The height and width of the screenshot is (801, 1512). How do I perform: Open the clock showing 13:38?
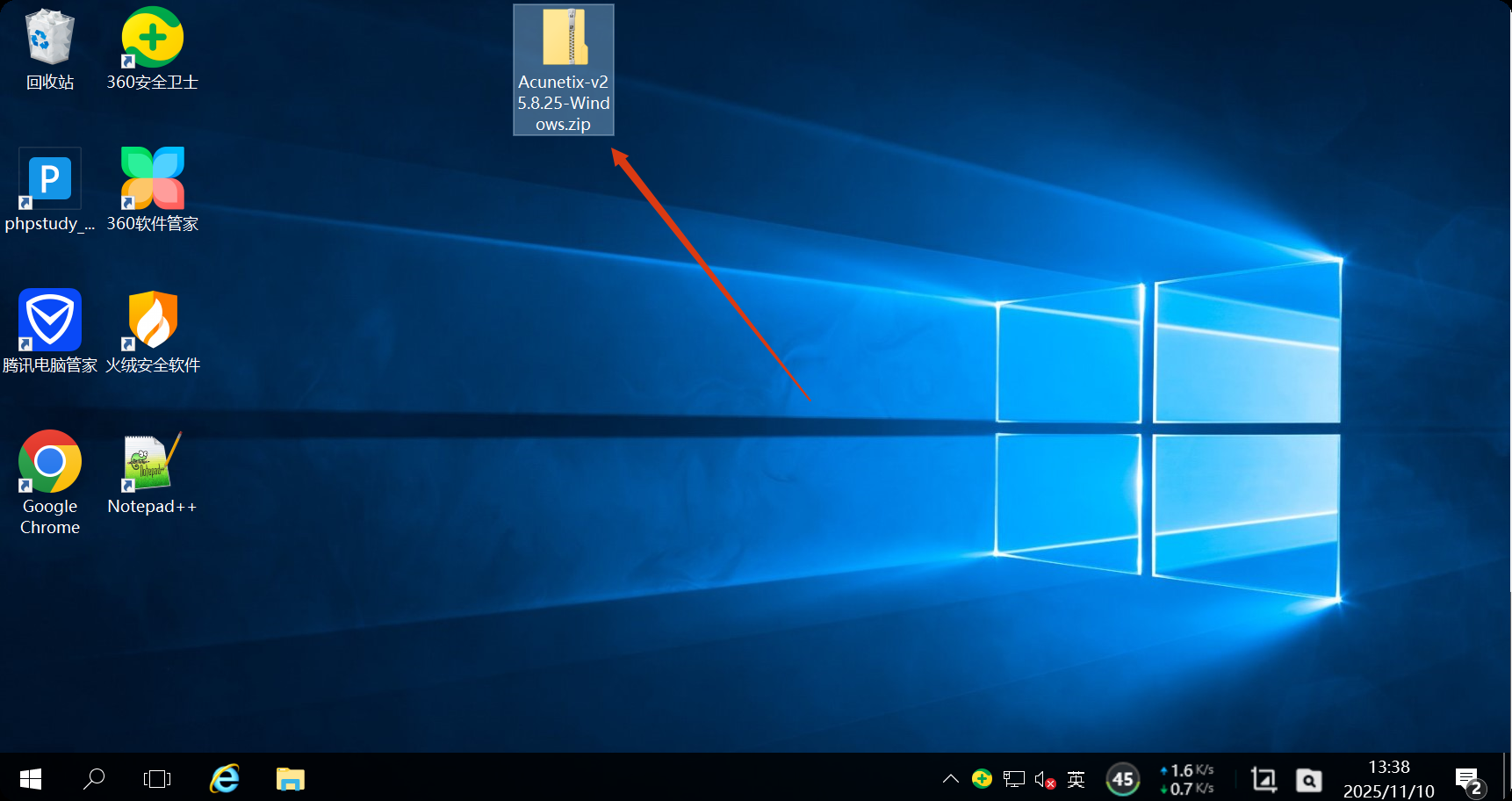pyautogui.click(x=1388, y=779)
